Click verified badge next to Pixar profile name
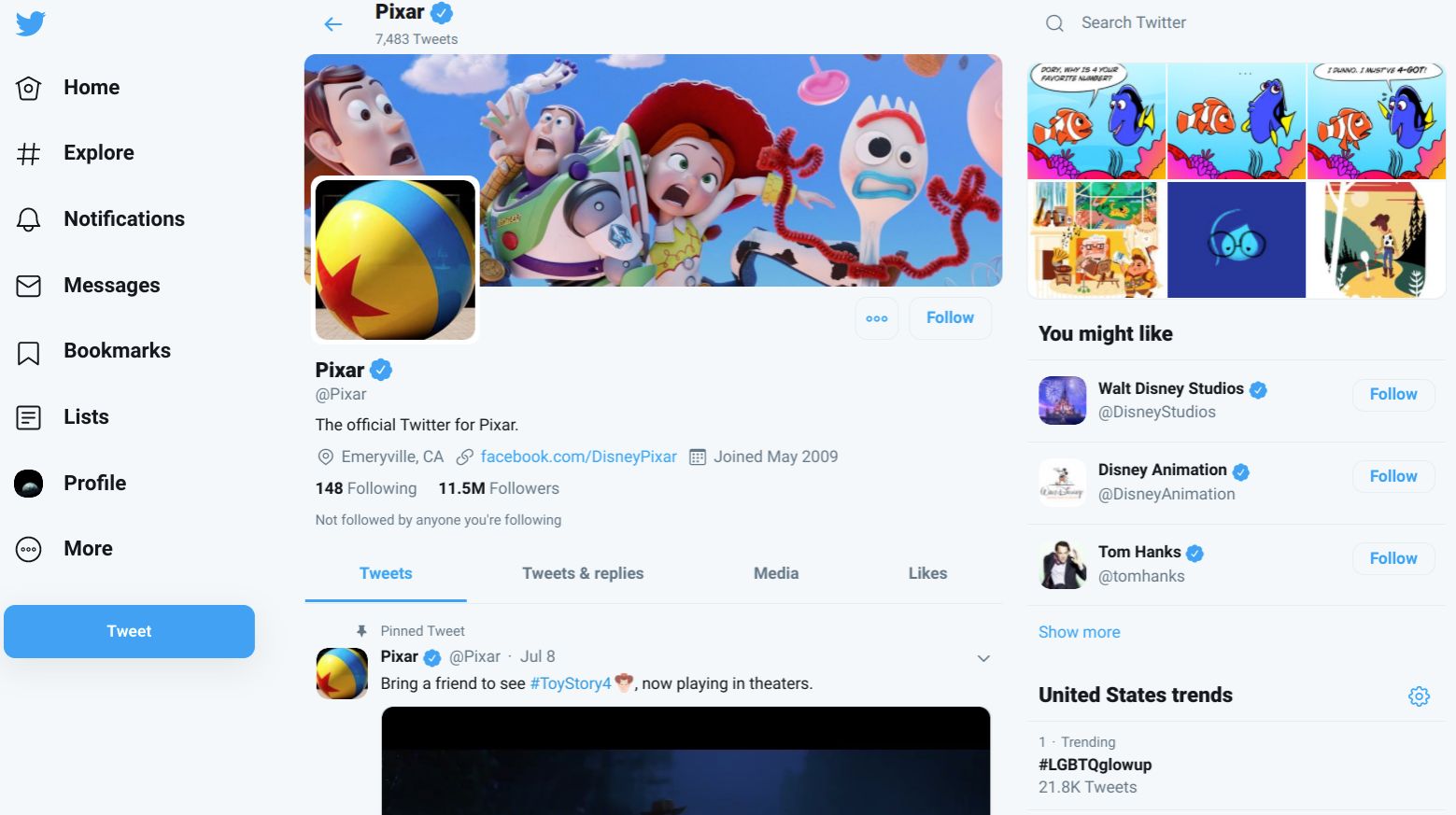Image resolution: width=1456 pixels, height=815 pixels. coord(381,370)
